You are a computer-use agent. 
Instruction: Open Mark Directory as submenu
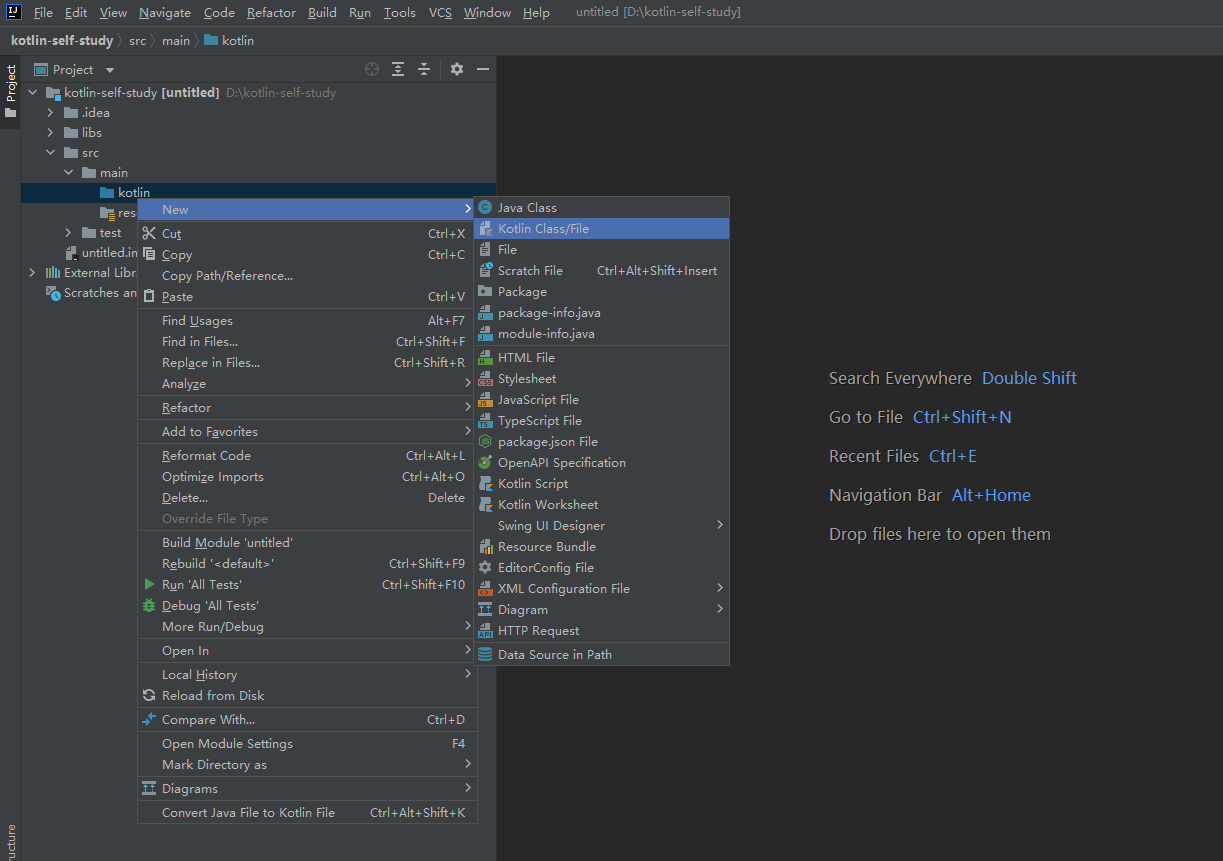pos(307,765)
